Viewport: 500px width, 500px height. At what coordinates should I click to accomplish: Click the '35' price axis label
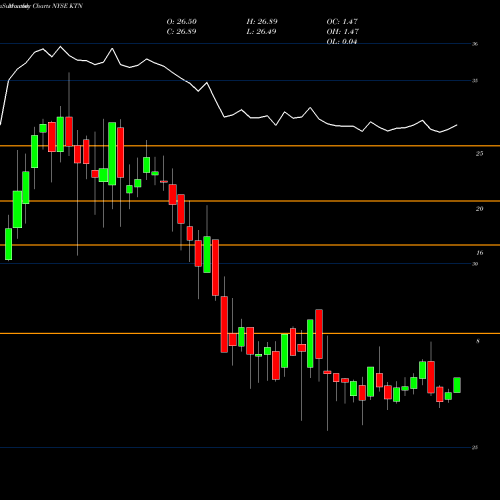pos(475,81)
